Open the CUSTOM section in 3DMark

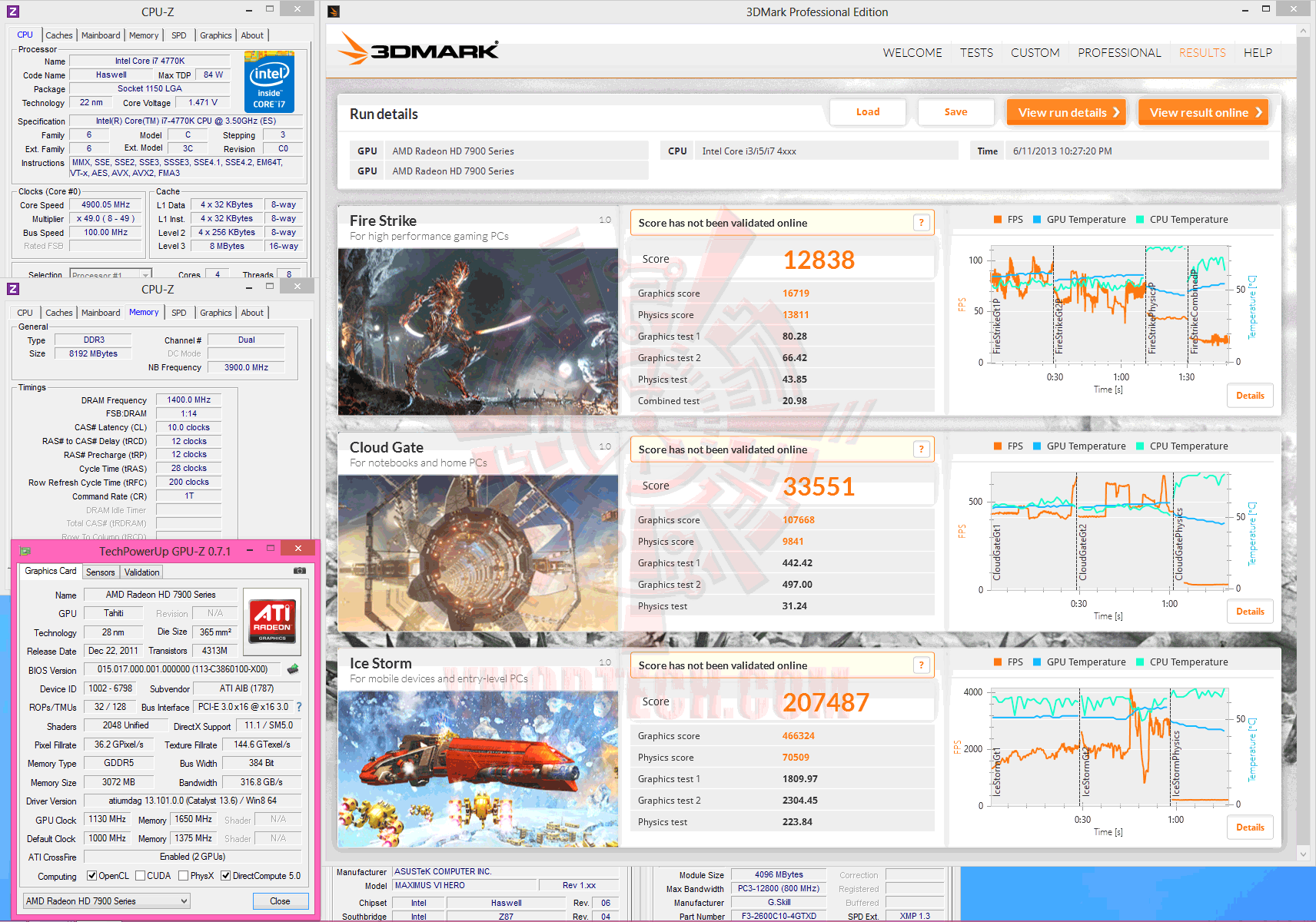click(1035, 53)
